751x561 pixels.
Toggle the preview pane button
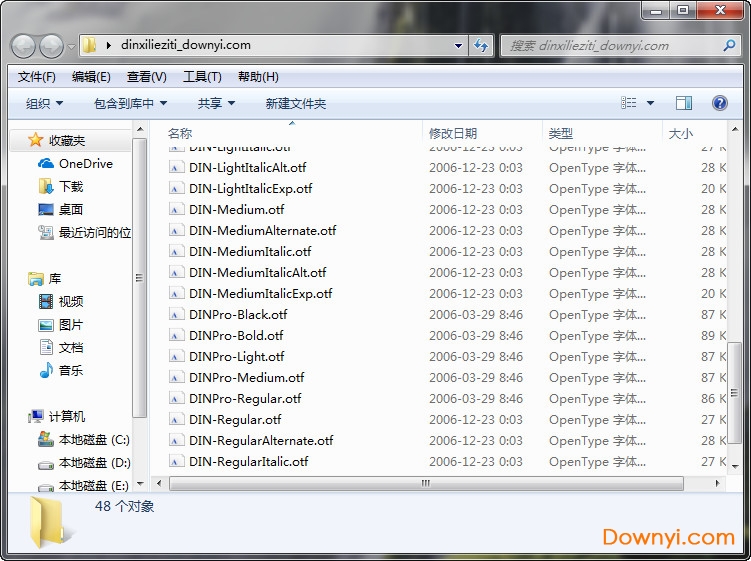point(684,103)
